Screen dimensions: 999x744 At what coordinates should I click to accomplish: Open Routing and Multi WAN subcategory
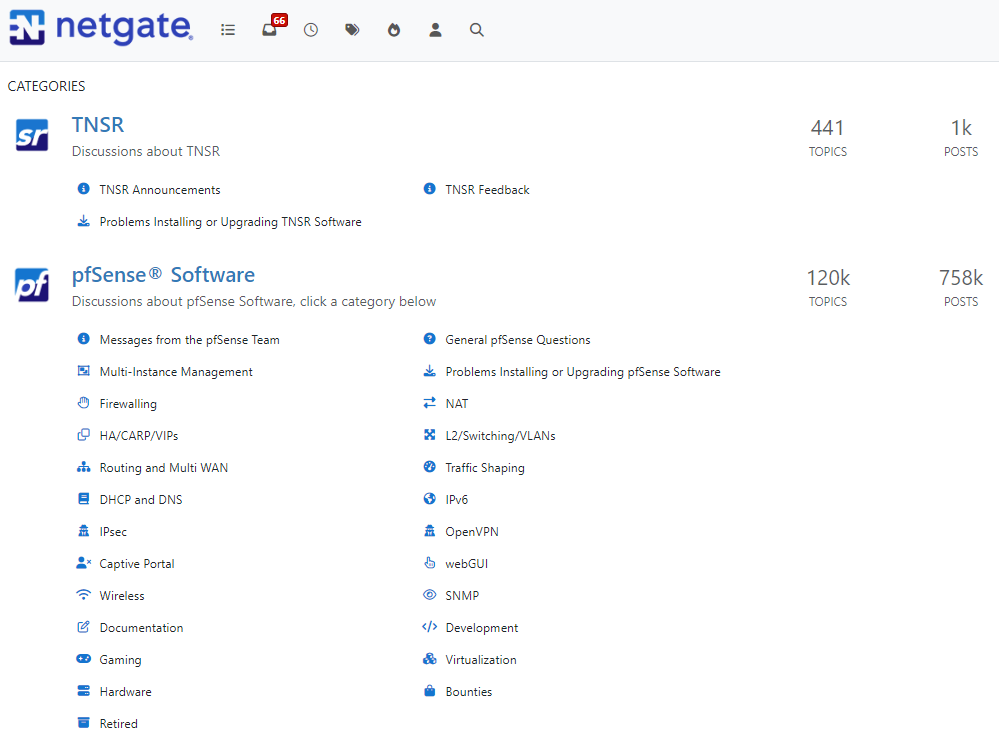[x=164, y=468]
